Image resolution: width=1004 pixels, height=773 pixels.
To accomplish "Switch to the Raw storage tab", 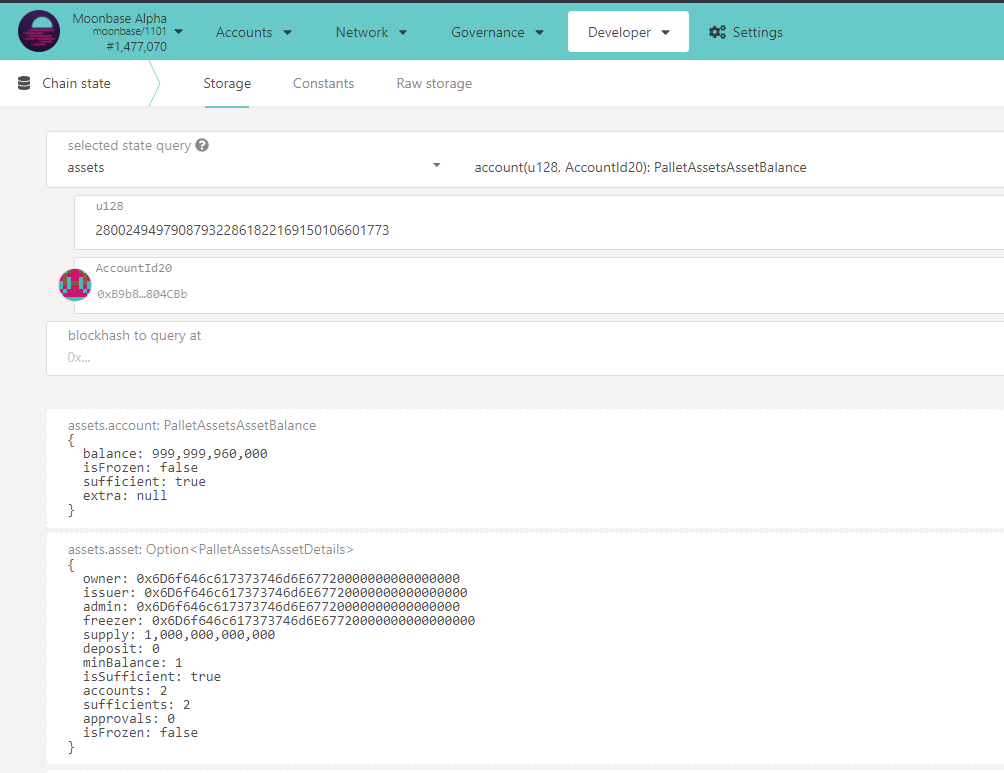I will coord(434,83).
